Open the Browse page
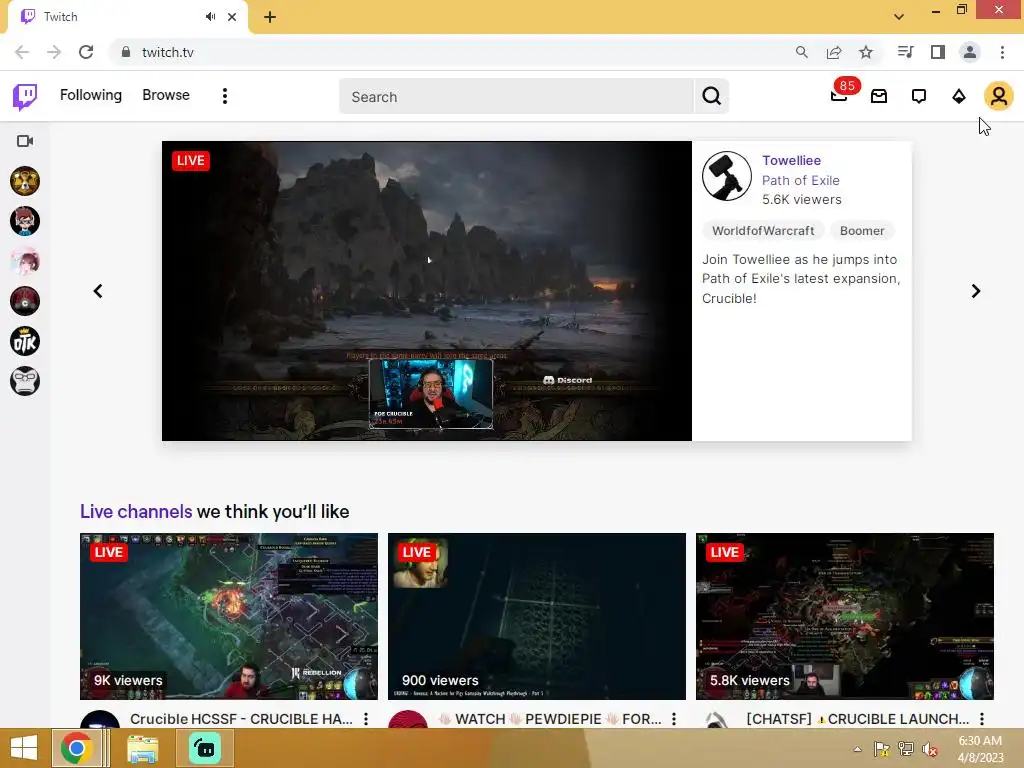Screen dimensions: 1024x768 166,95
